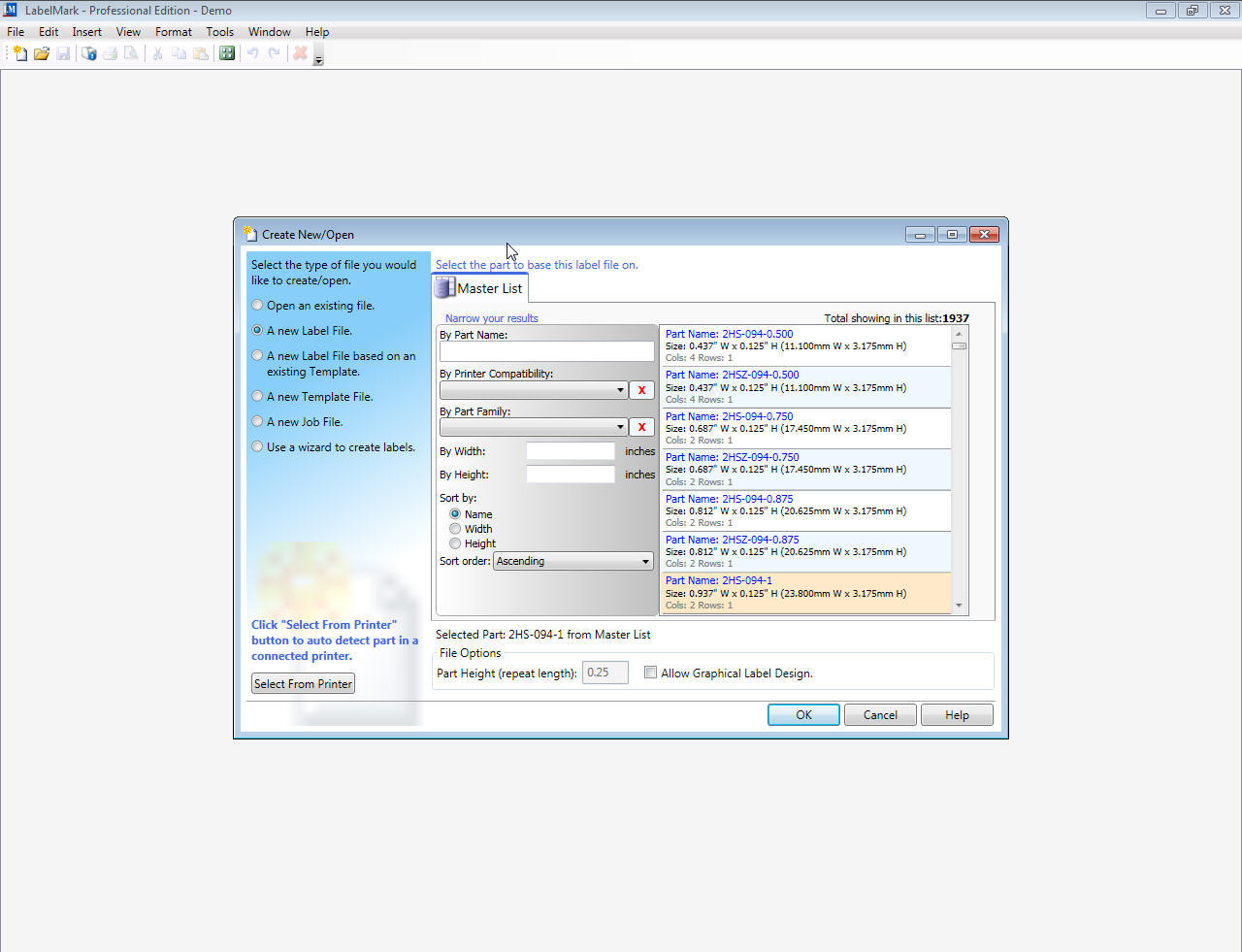
Task: Open the Edit menu
Action: pos(49,32)
